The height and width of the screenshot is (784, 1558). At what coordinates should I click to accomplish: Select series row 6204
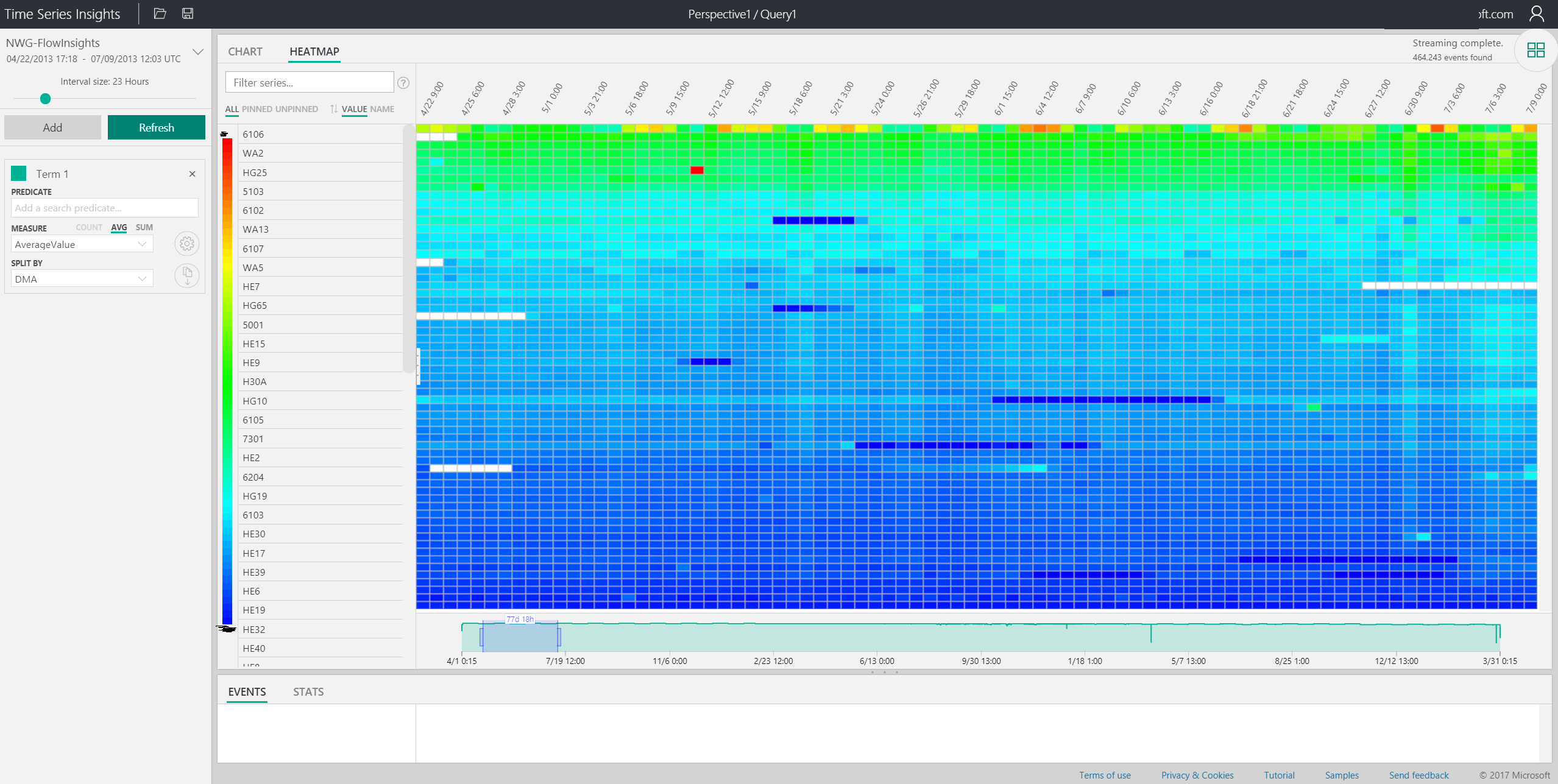point(320,477)
